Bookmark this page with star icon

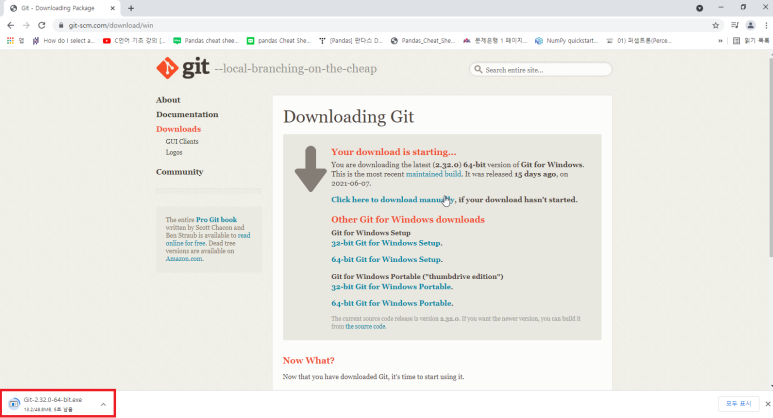[x=715, y=25]
